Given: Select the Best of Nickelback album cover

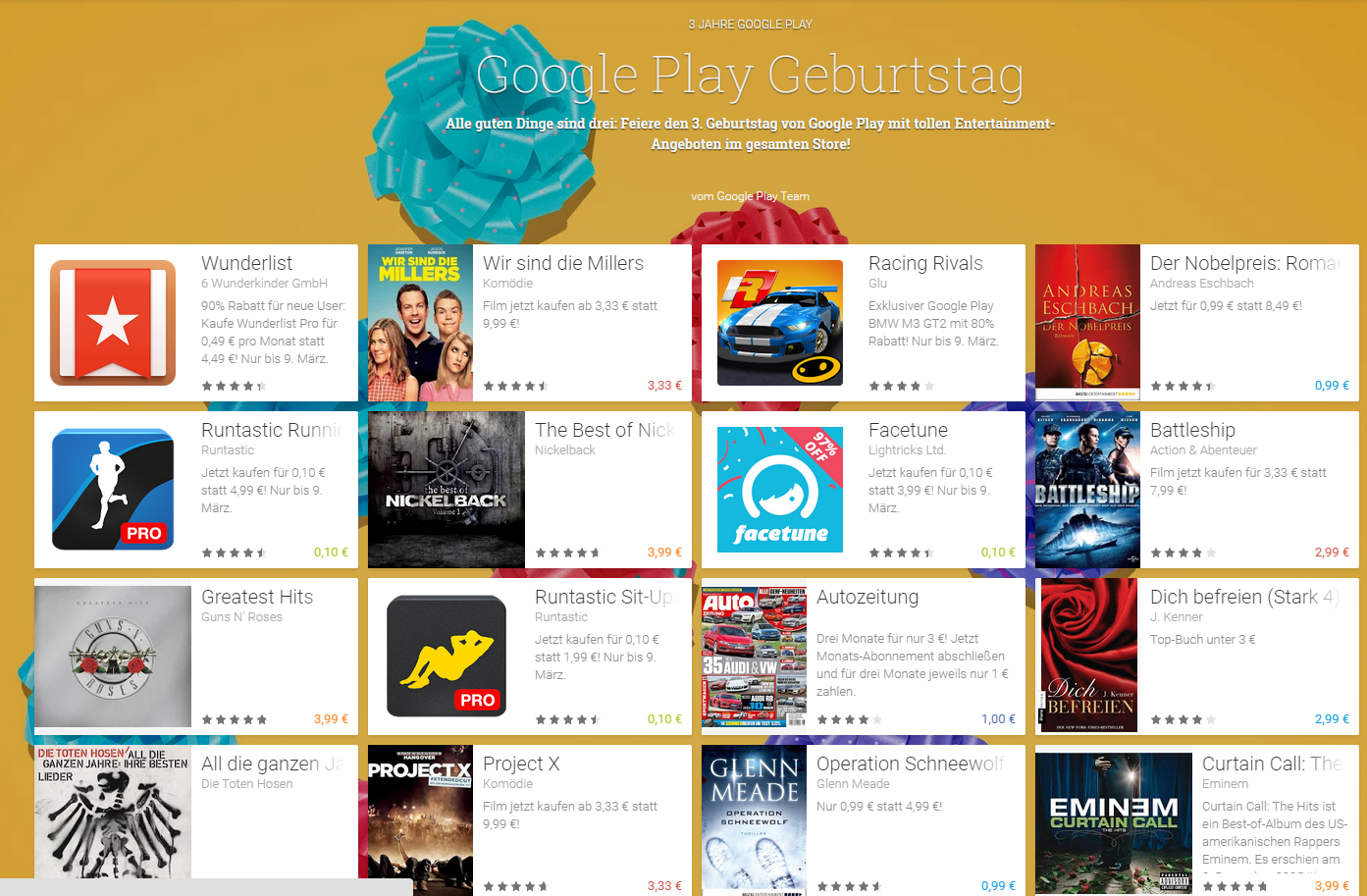Looking at the screenshot, I should click(447, 490).
